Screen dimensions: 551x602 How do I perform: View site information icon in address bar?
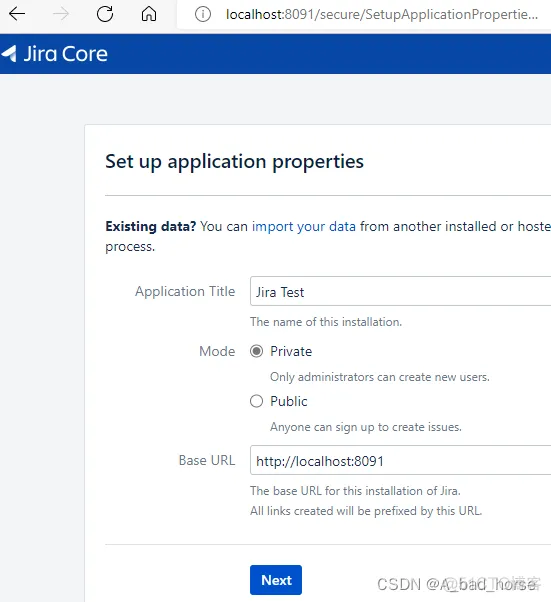pos(203,15)
